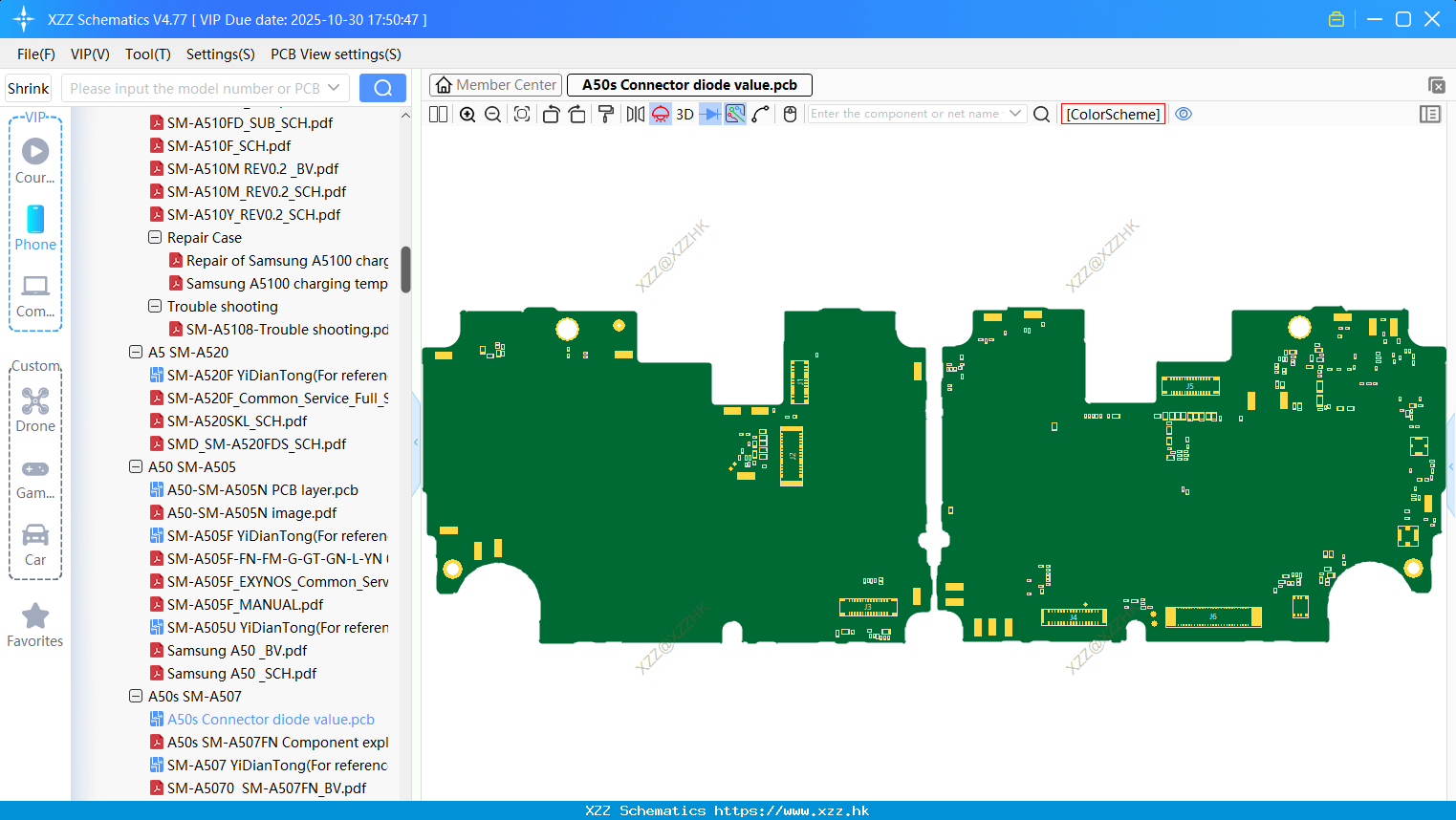Image resolution: width=1456 pixels, height=820 pixels.
Task: Search for component or net name
Action: (x=1042, y=114)
